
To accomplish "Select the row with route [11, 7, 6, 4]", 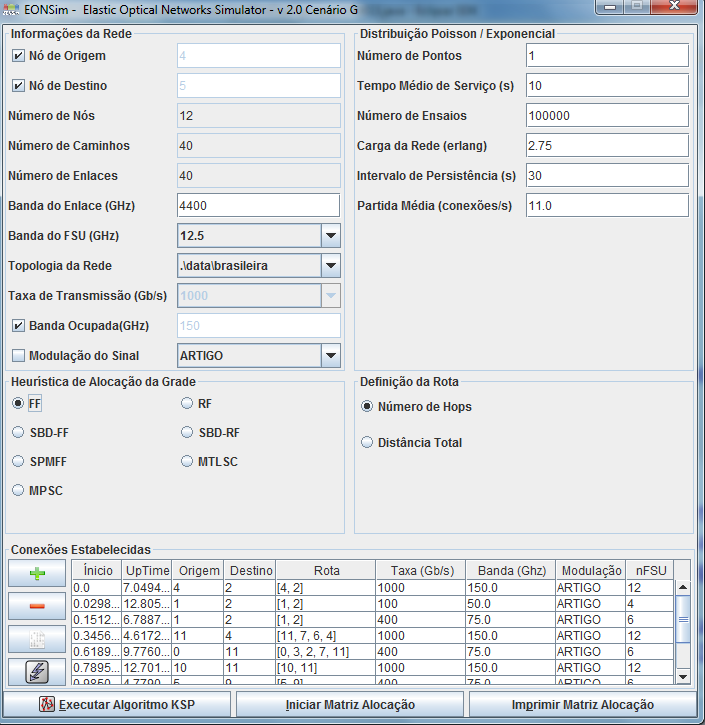I will click(373, 636).
